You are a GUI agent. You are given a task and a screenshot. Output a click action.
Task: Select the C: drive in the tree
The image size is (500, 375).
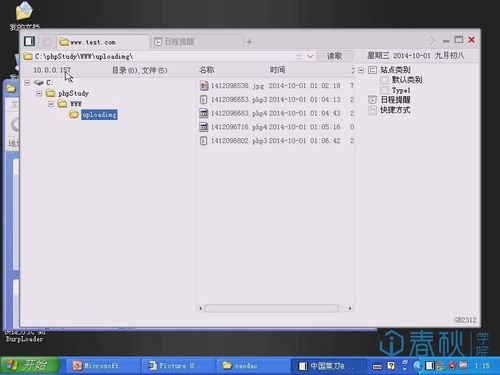(x=49, y=83)
